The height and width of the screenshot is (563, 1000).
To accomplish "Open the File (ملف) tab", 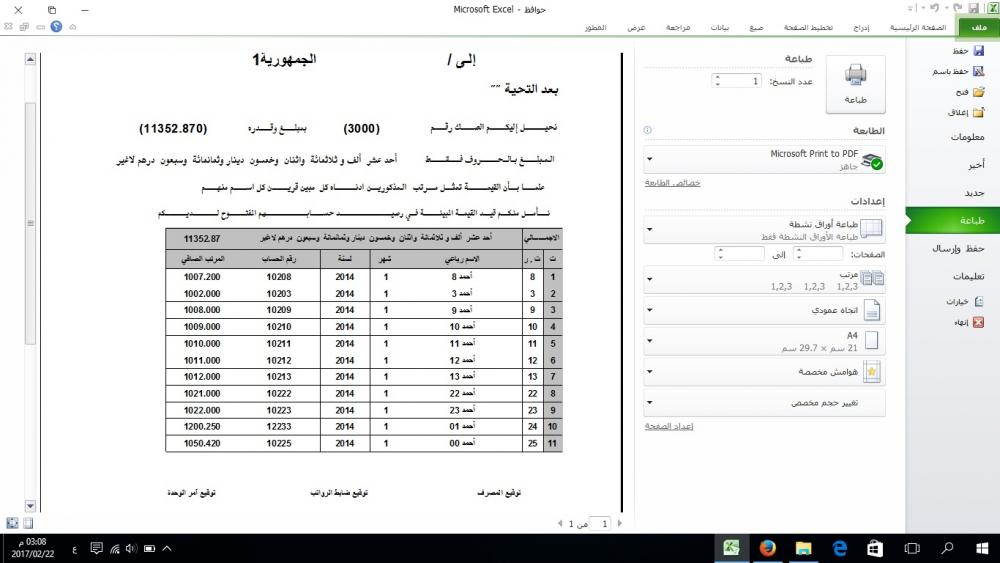I will tap(979, 27).
